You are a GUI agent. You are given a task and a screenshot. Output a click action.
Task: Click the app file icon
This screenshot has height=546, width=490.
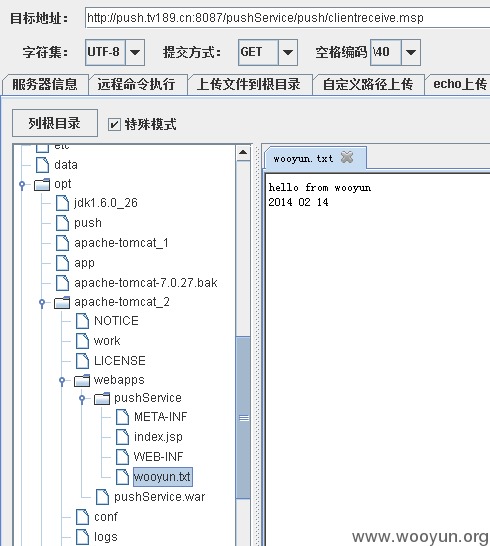(62, 263)
